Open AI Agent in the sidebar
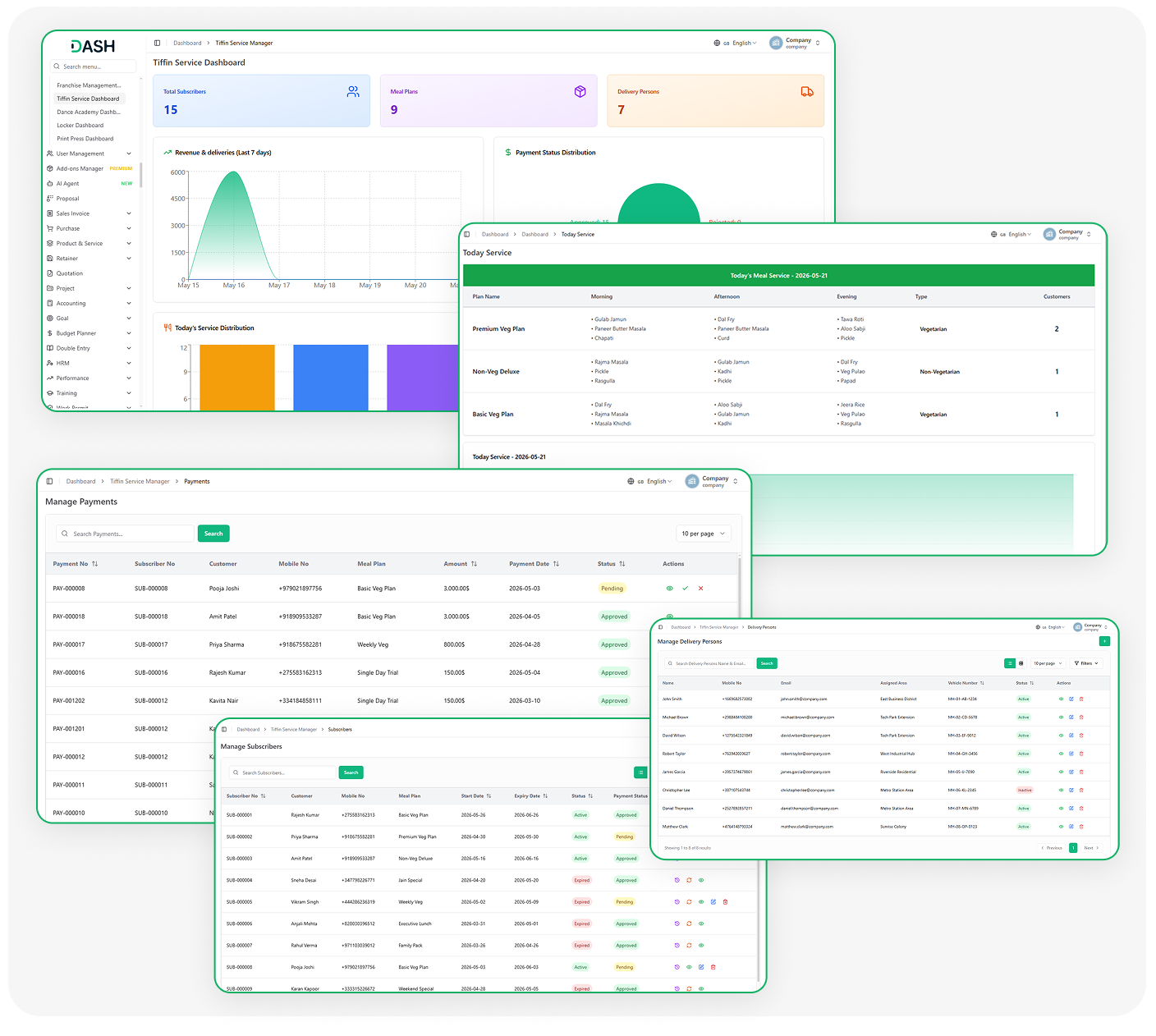Image resolution: width=1156 pixels, height=1036 pixels. click(x=89, y=184)
